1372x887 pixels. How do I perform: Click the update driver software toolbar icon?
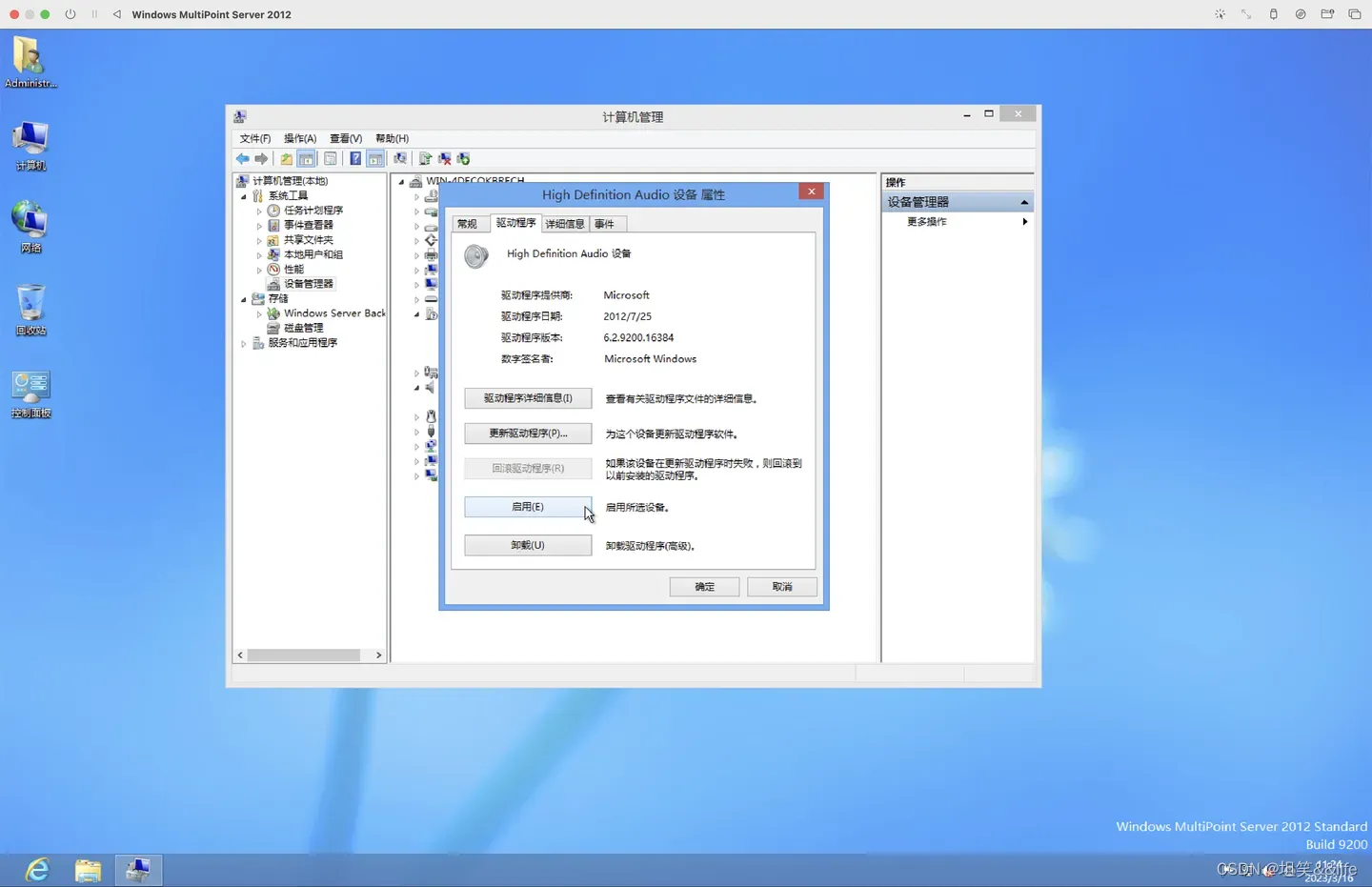click(425, 159)
